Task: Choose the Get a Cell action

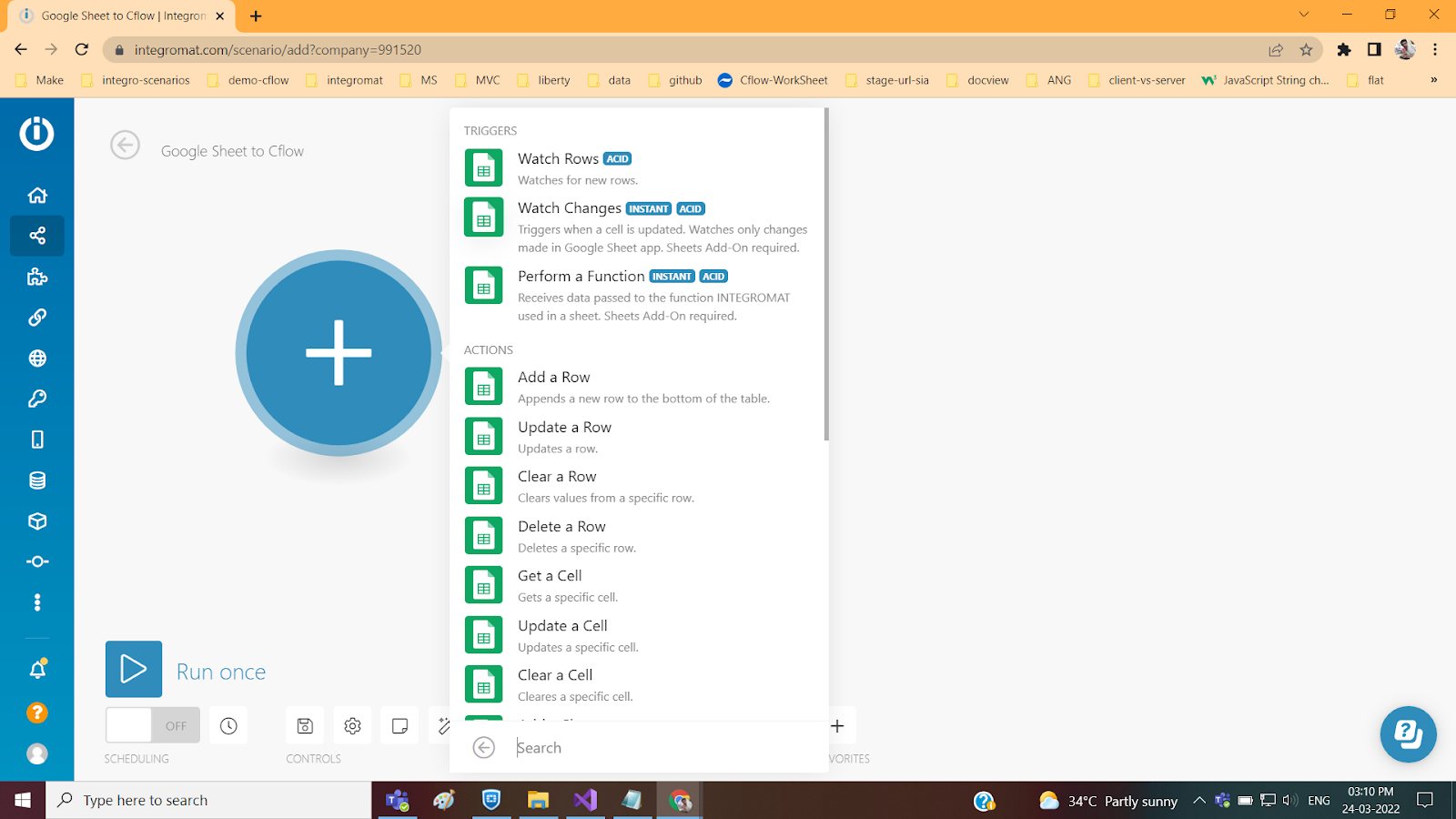Action: (637, 585)
